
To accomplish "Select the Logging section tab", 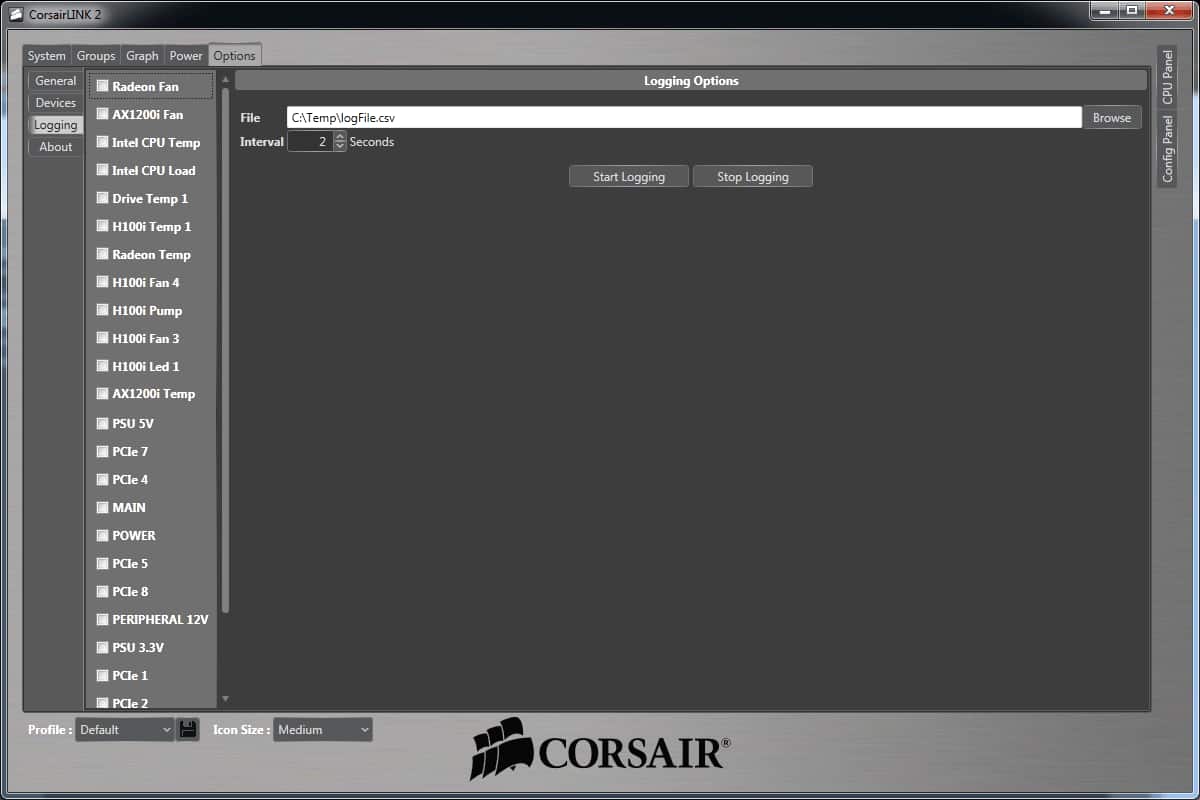I will pyautogui.click(x=56, y=125).
